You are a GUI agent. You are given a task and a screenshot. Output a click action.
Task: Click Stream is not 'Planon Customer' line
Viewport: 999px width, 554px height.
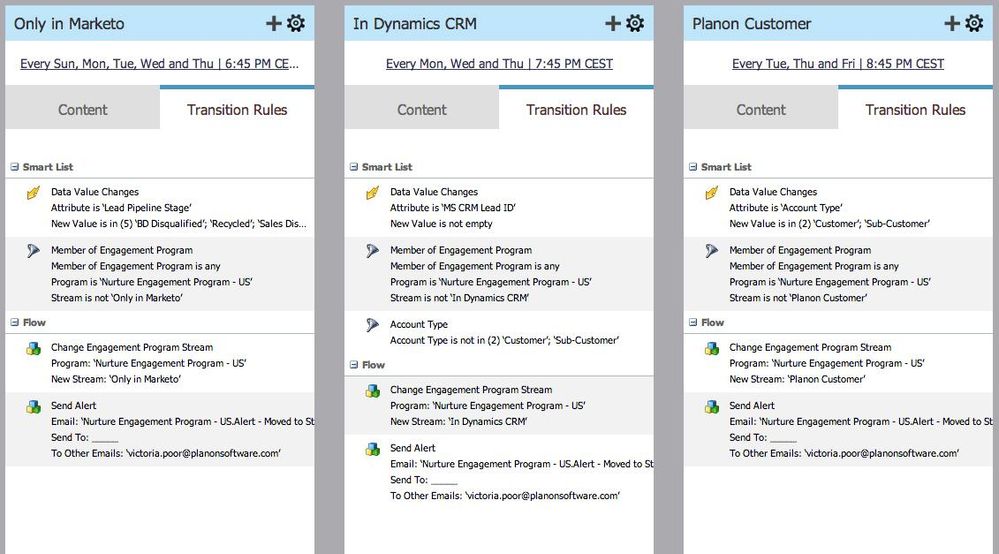798,297
